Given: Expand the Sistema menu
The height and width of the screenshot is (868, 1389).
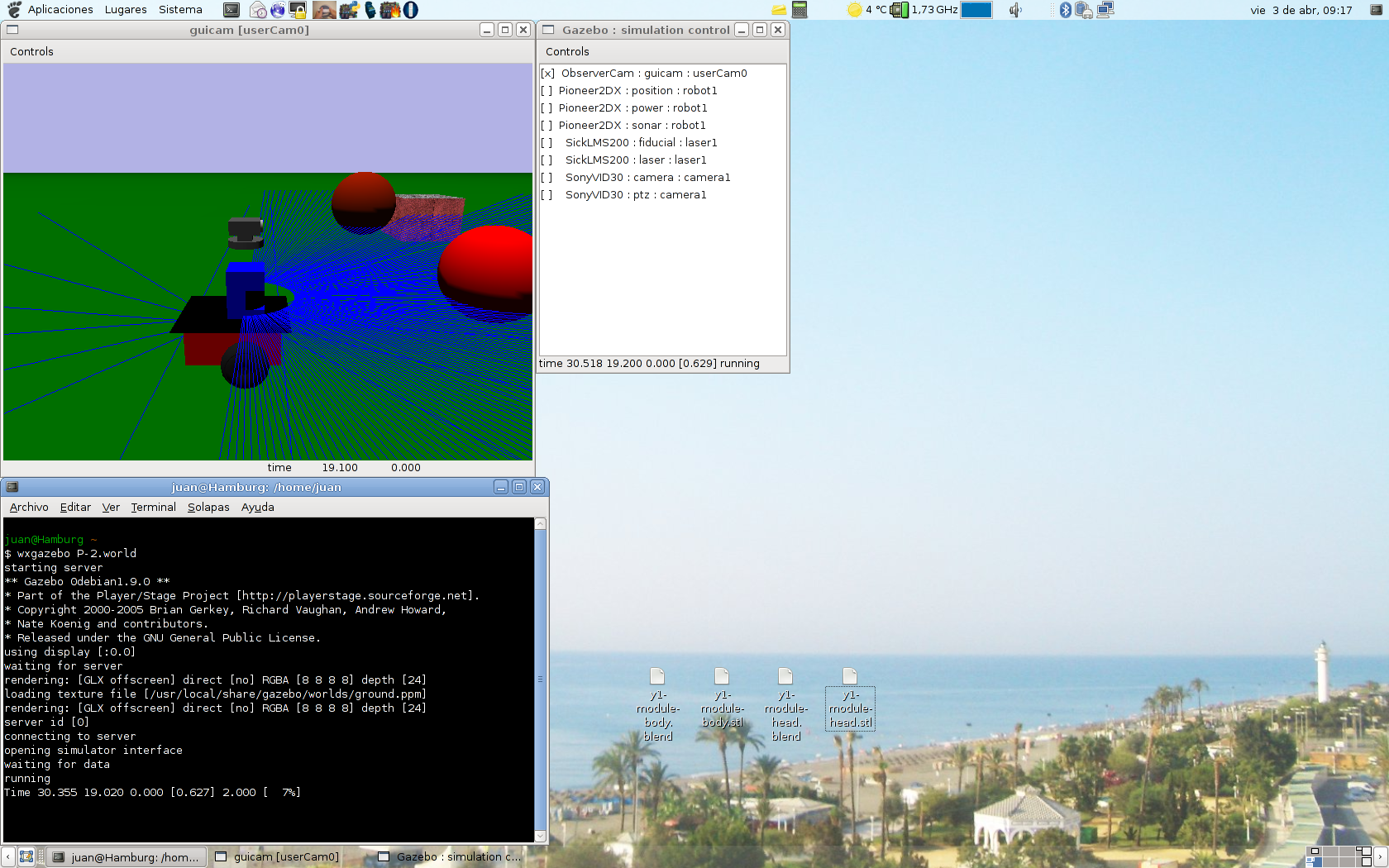Looking at the screenshot, I should click(180, 10).
